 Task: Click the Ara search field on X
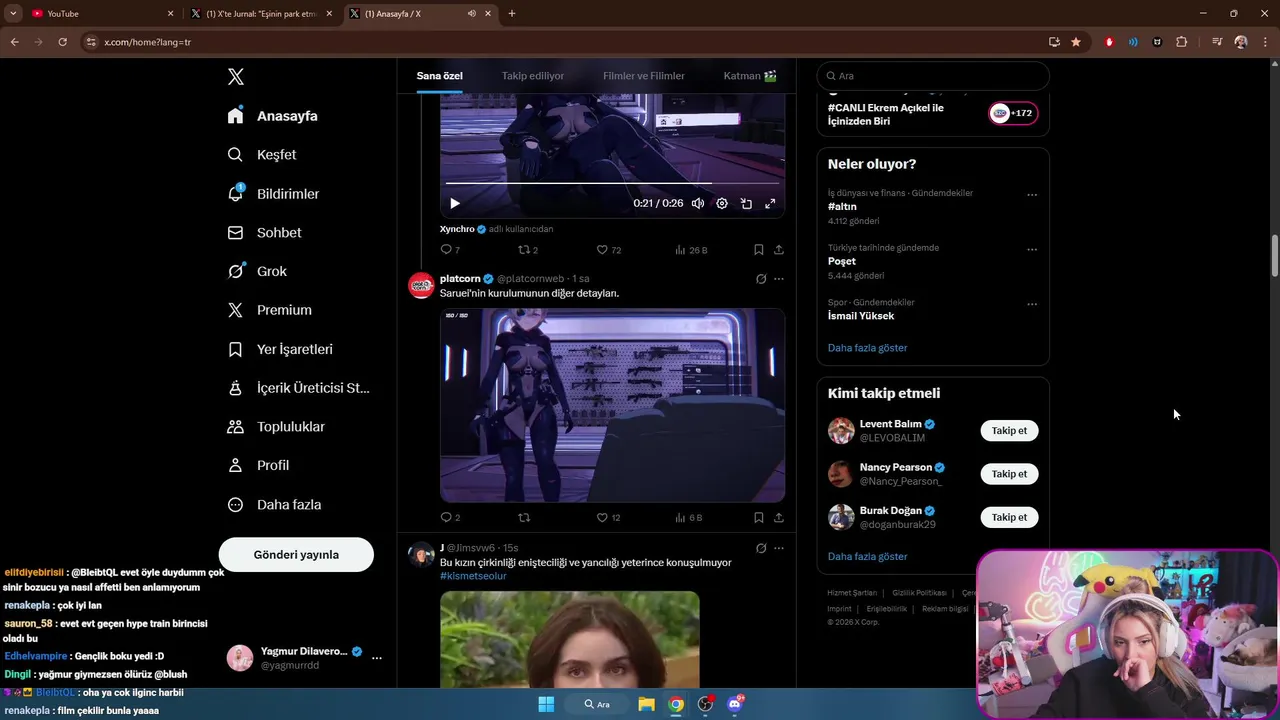click(x=933, y=76)
